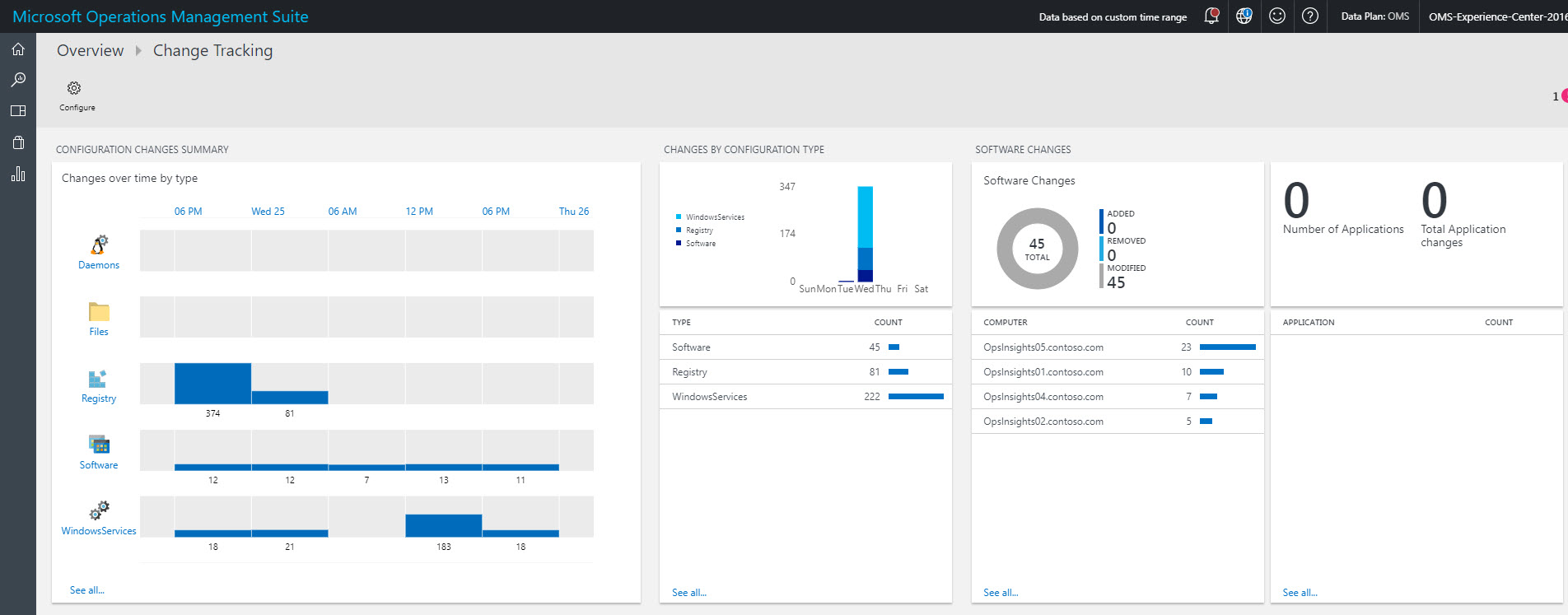Click the WindowsServices legend color swatch

point(679,217)
